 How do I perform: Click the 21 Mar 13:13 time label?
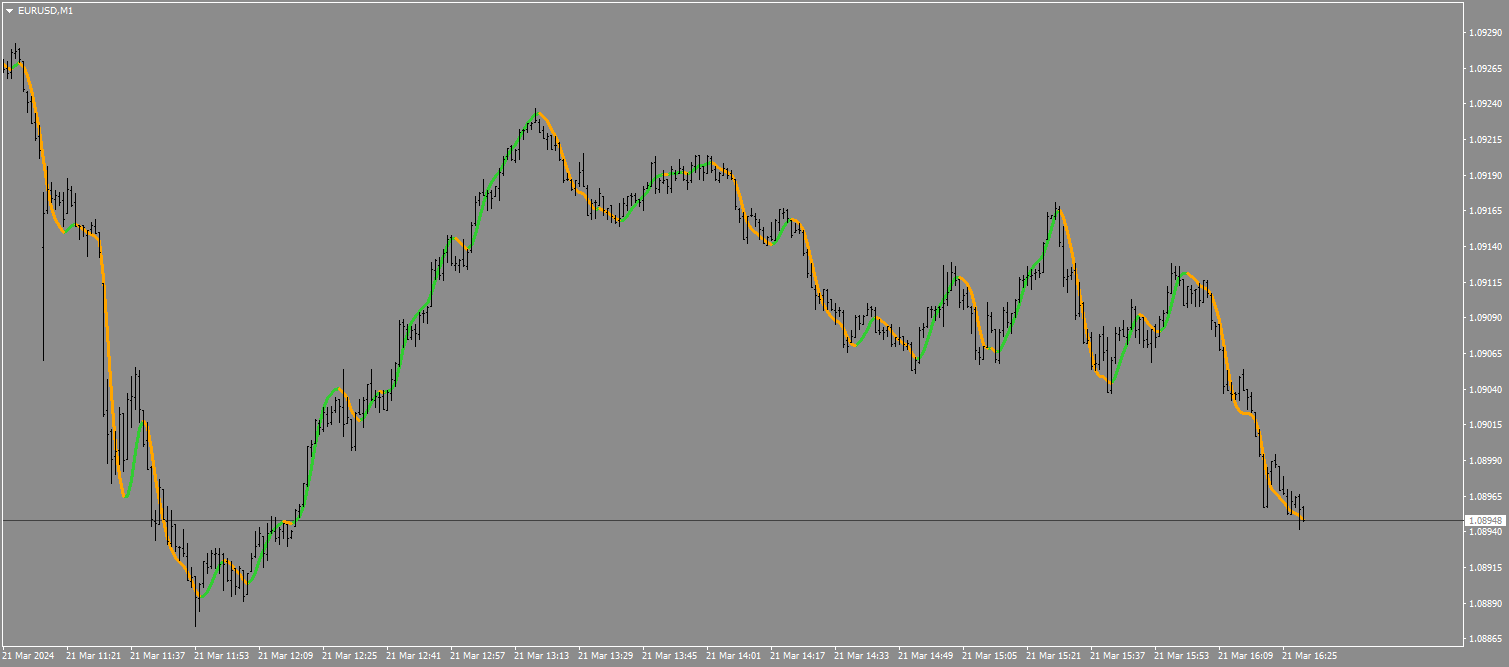point(541,656)
